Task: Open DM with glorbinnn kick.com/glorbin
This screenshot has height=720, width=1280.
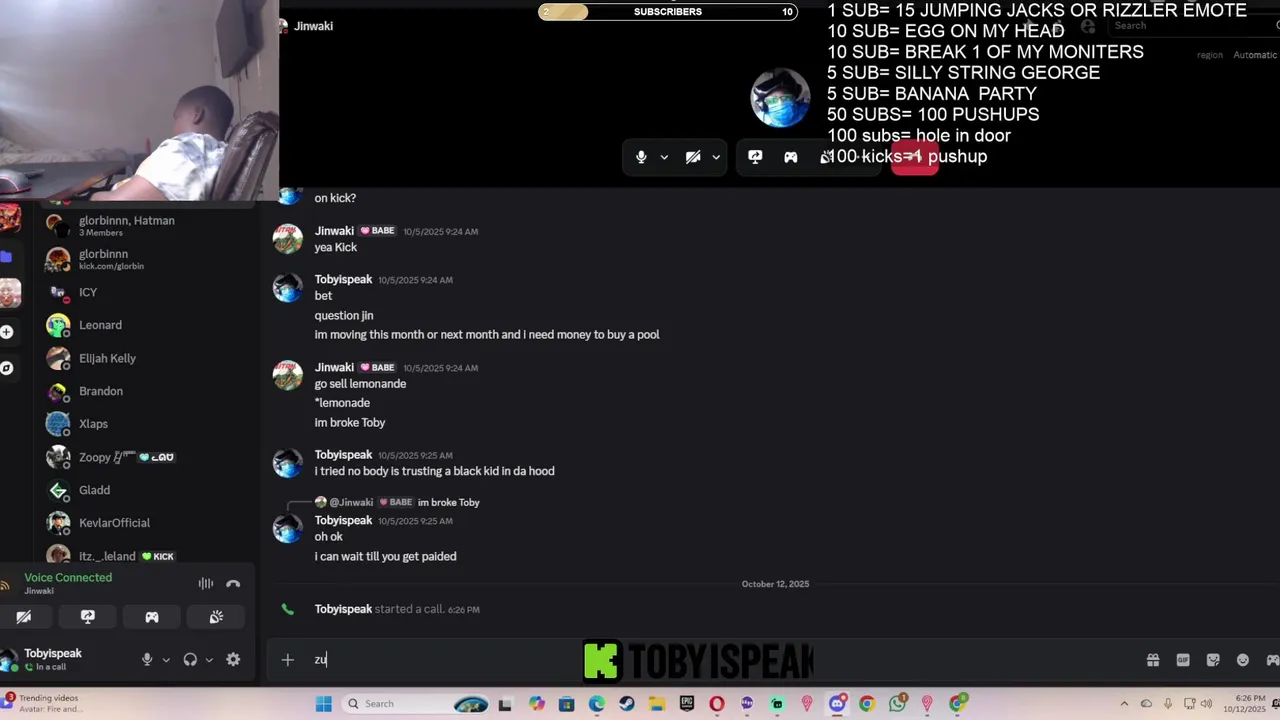Action: (x=148, y=260)
